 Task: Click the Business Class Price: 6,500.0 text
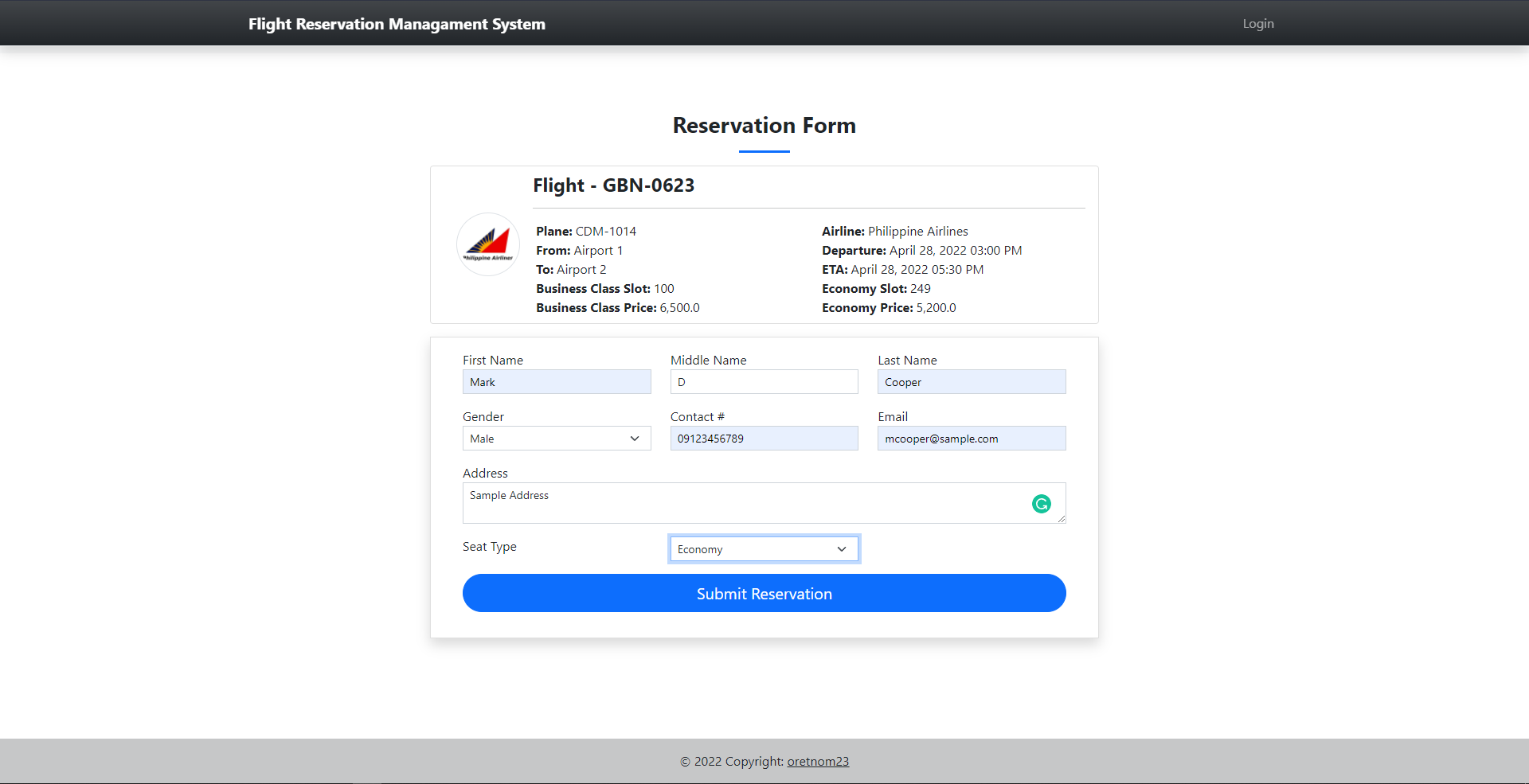(x=618, y=308)
